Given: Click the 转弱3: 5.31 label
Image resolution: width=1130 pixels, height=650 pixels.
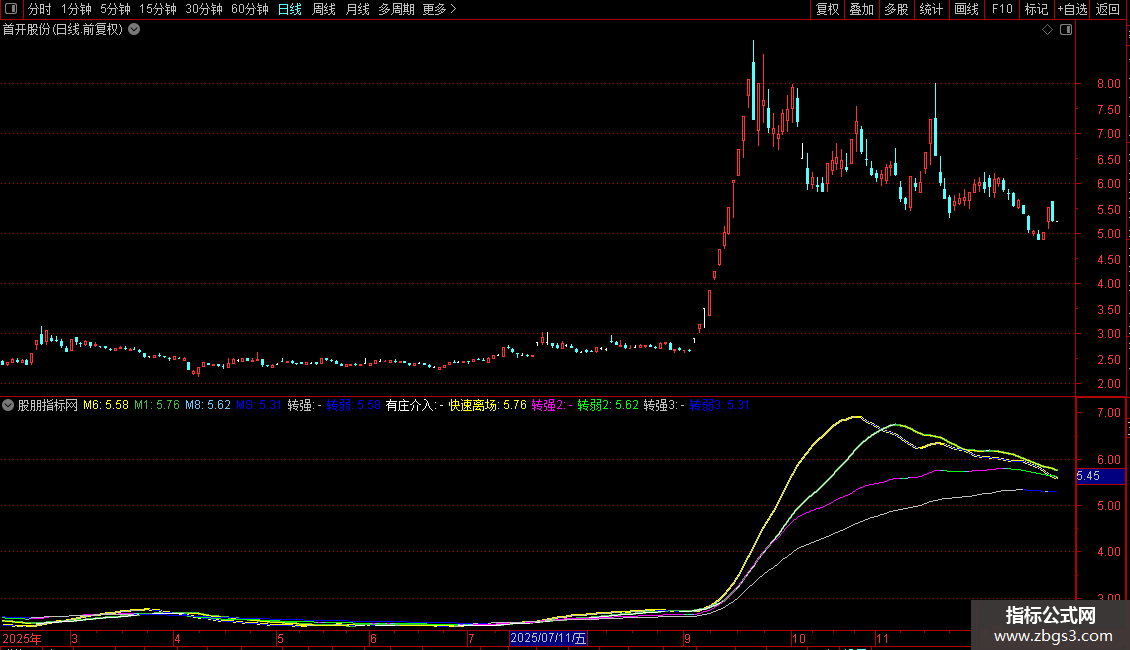Looking at the screenshot, I should tap(719, 405).
